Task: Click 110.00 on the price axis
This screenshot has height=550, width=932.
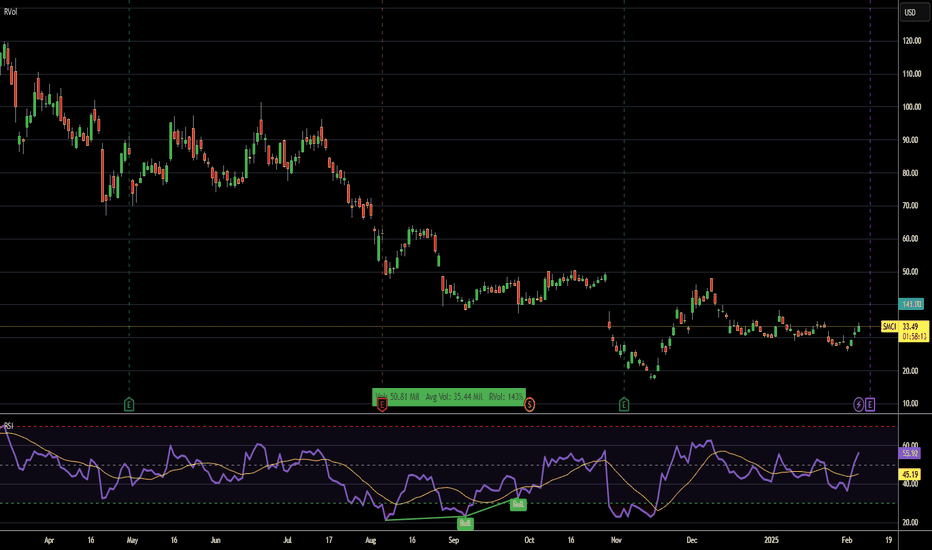Action: click(912, 74)
